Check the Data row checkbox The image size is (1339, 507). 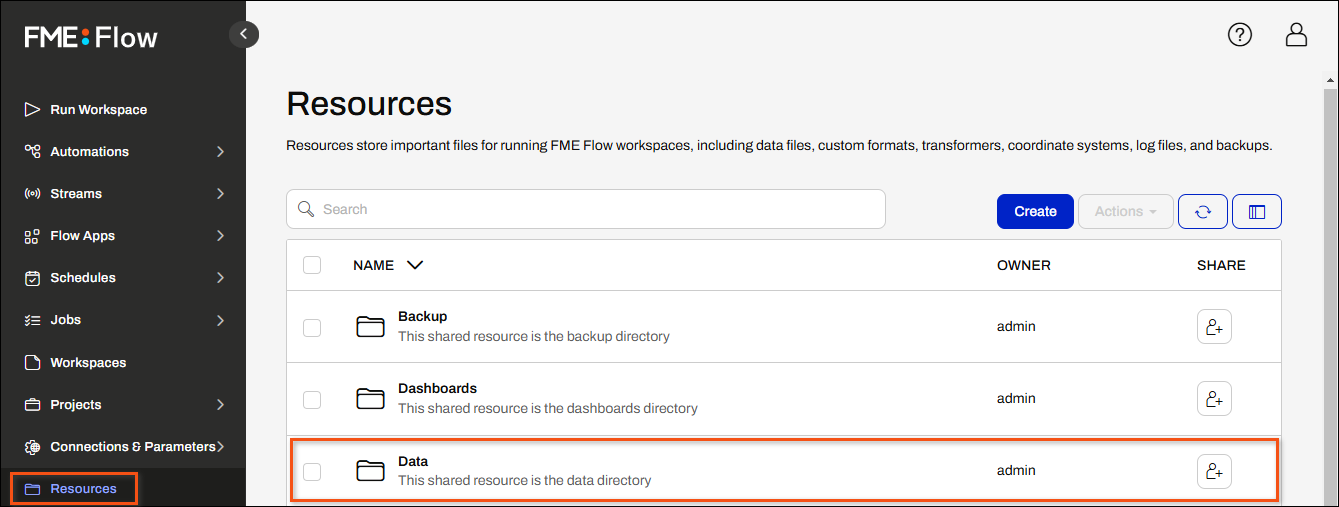[x=312, y=471]
